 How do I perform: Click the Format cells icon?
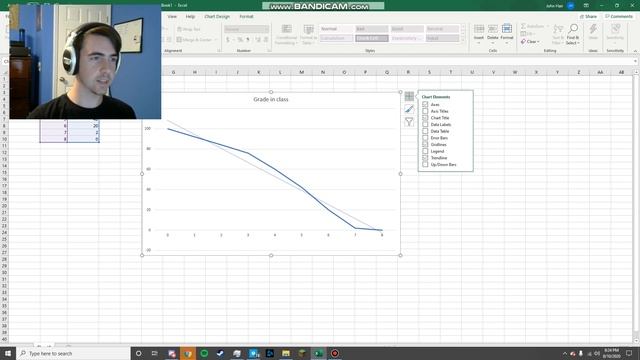pos(507,29)
